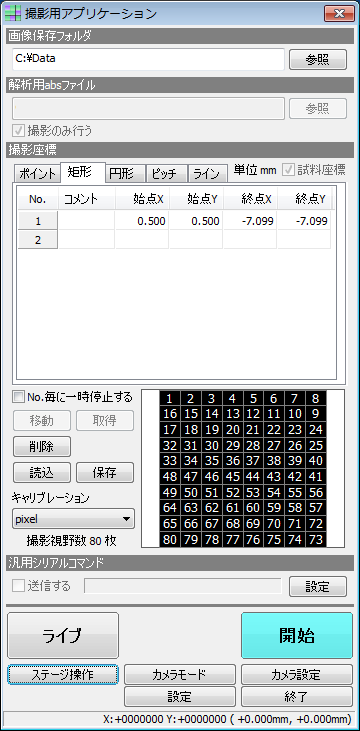Click the 開始 start button
This screenshot has width=360, height=731.
click(297, 635)
